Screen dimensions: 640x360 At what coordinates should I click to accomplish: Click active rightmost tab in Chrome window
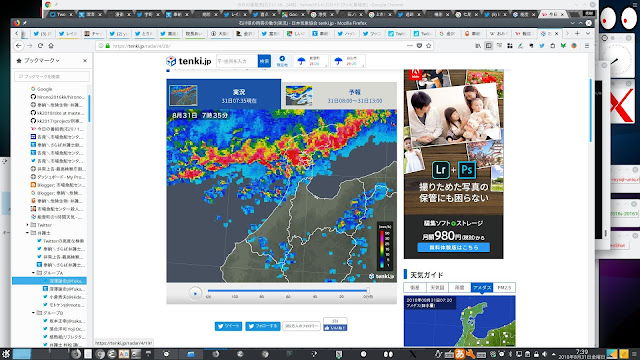(553, 14)
